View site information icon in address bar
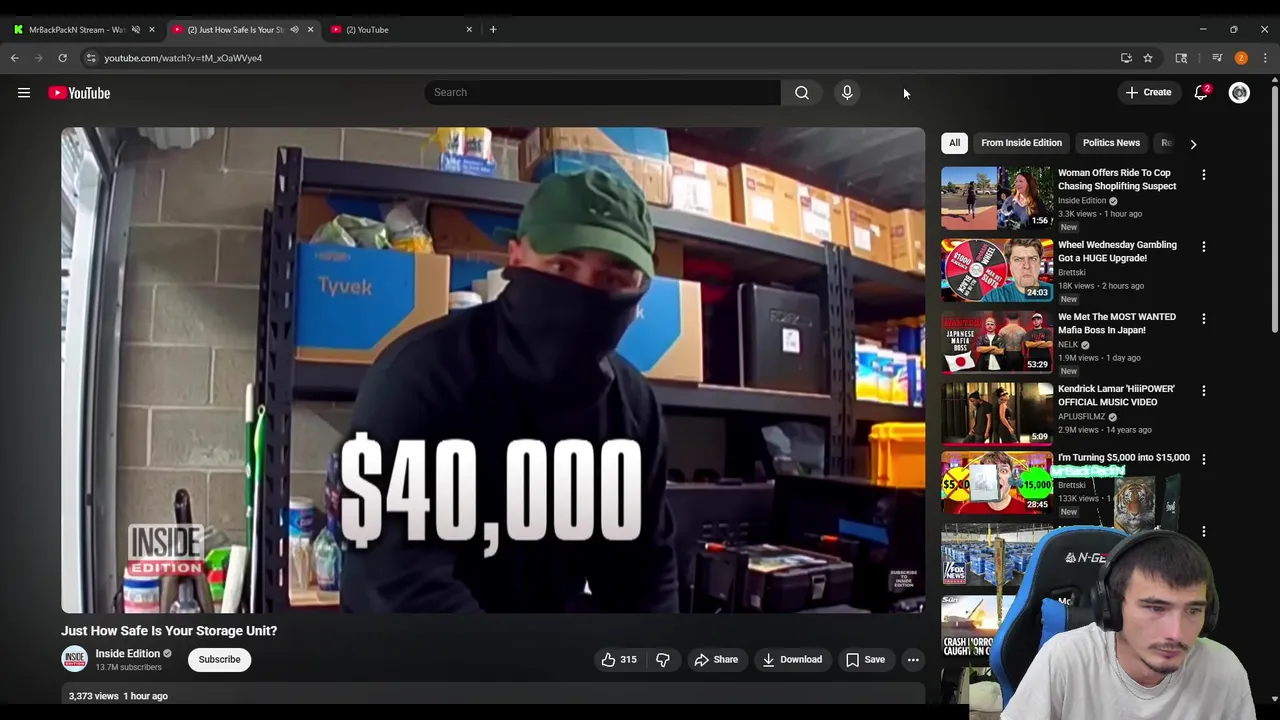The height and width of the screenshot is (720, 1280). point(91,58)
